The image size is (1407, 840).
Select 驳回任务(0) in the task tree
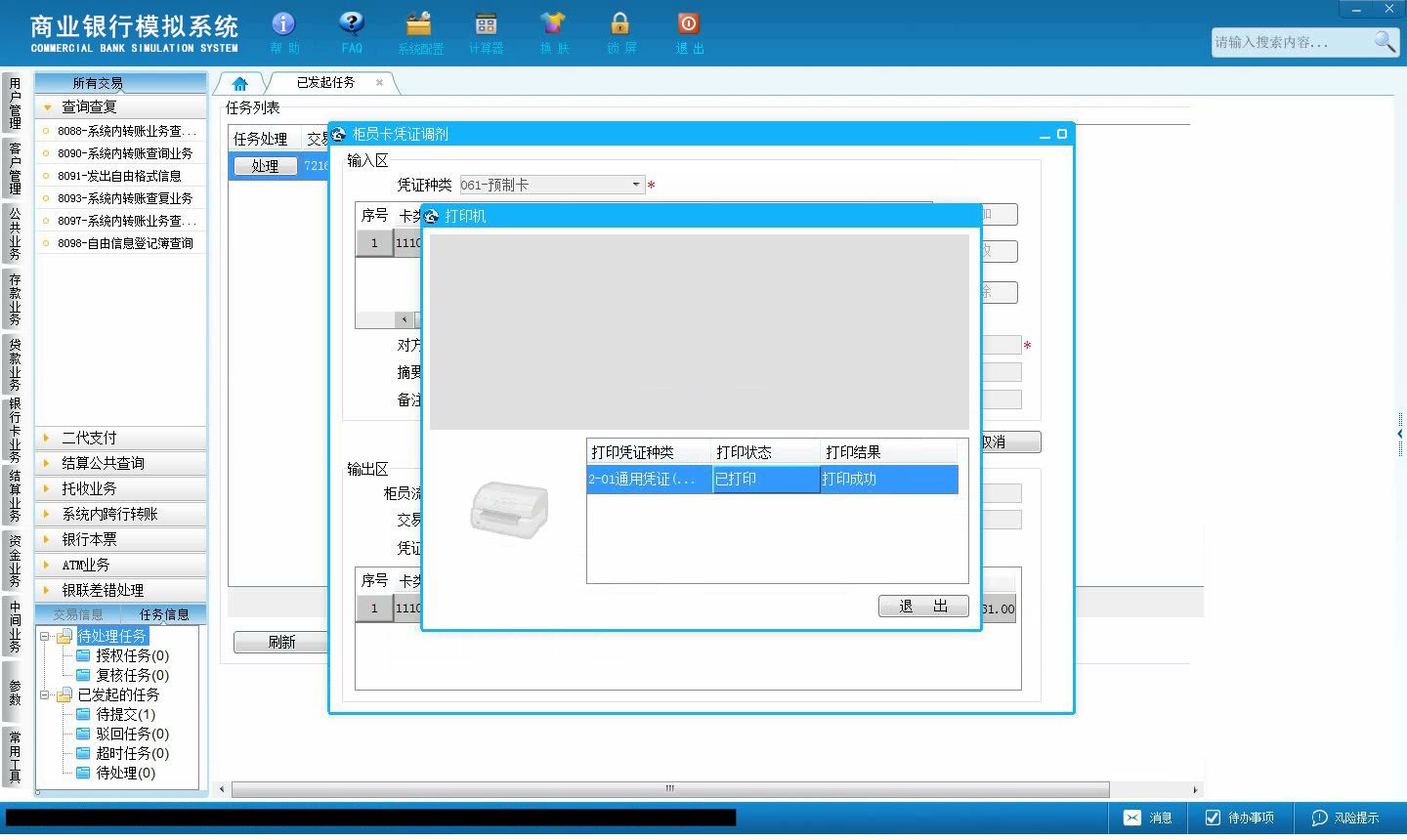coord(132,734)
